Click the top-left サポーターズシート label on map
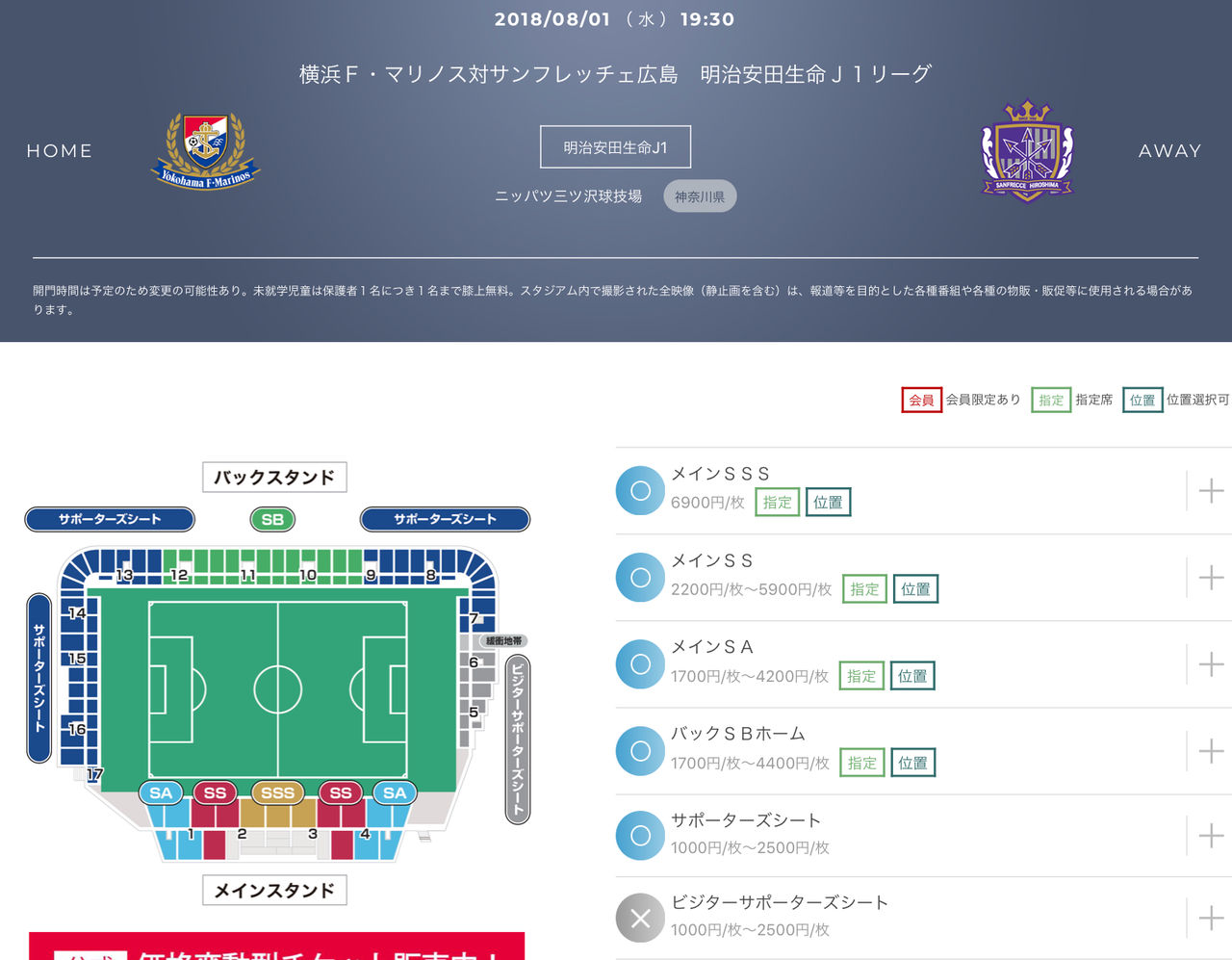This screenshot has height=960, width=1232. (110, 519)
